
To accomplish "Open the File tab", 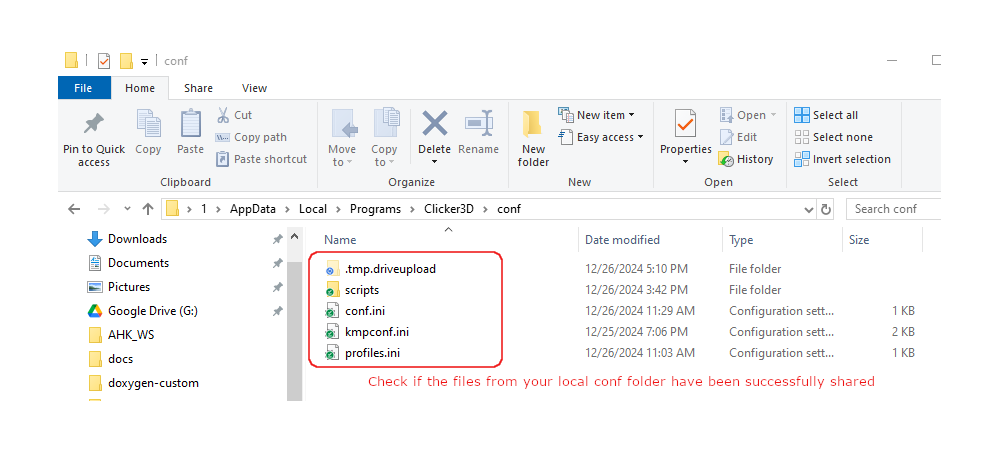I will point(83,88).
